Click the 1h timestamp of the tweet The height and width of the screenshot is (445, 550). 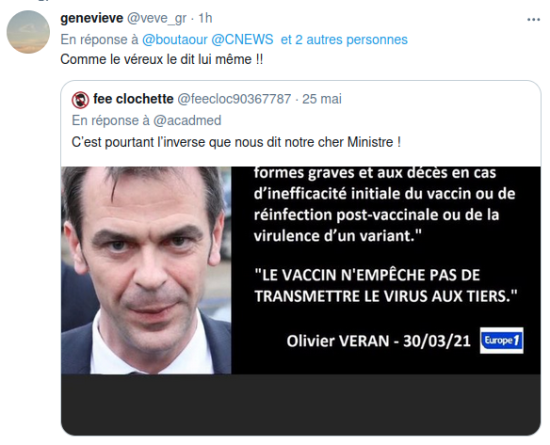click(x=205, y=18)
